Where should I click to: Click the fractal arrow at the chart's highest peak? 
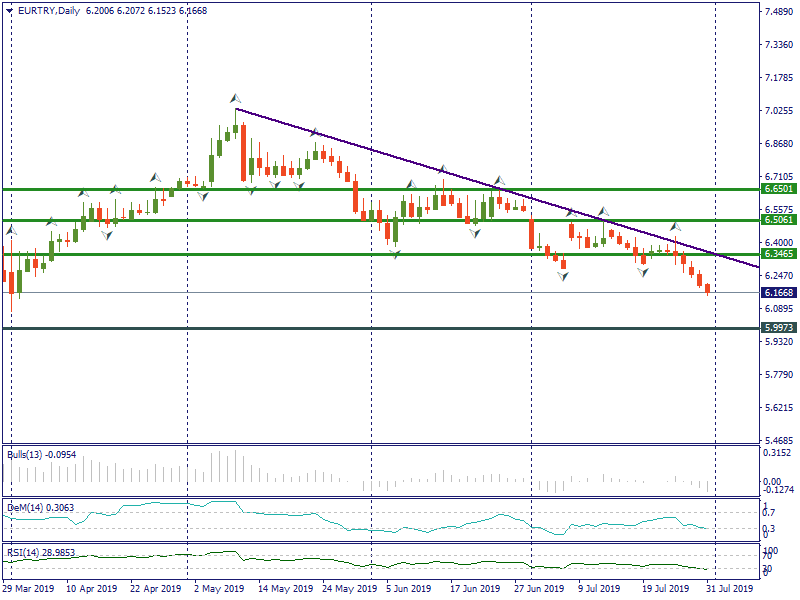235,98
